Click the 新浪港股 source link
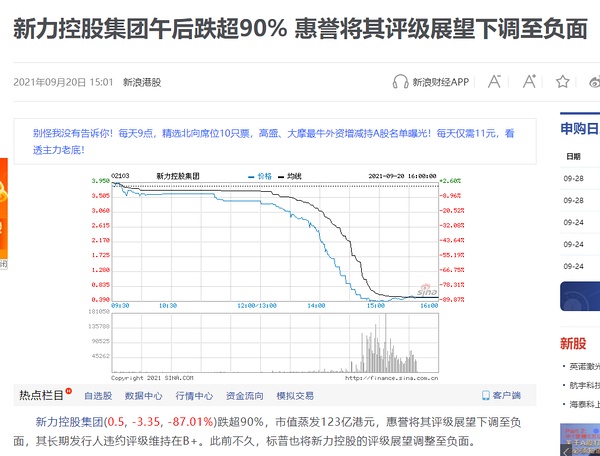 tap(141, 83)
